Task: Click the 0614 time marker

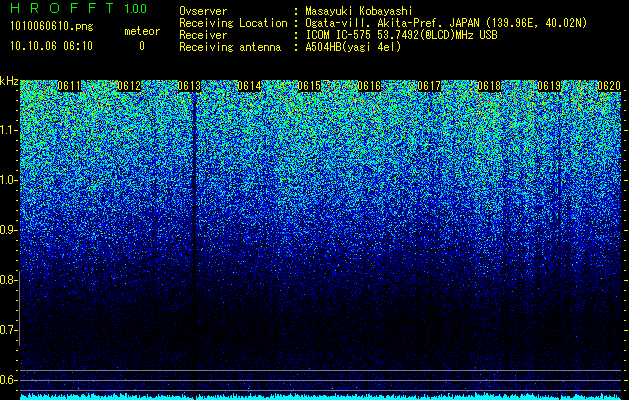Action: (x=250, y=86)
